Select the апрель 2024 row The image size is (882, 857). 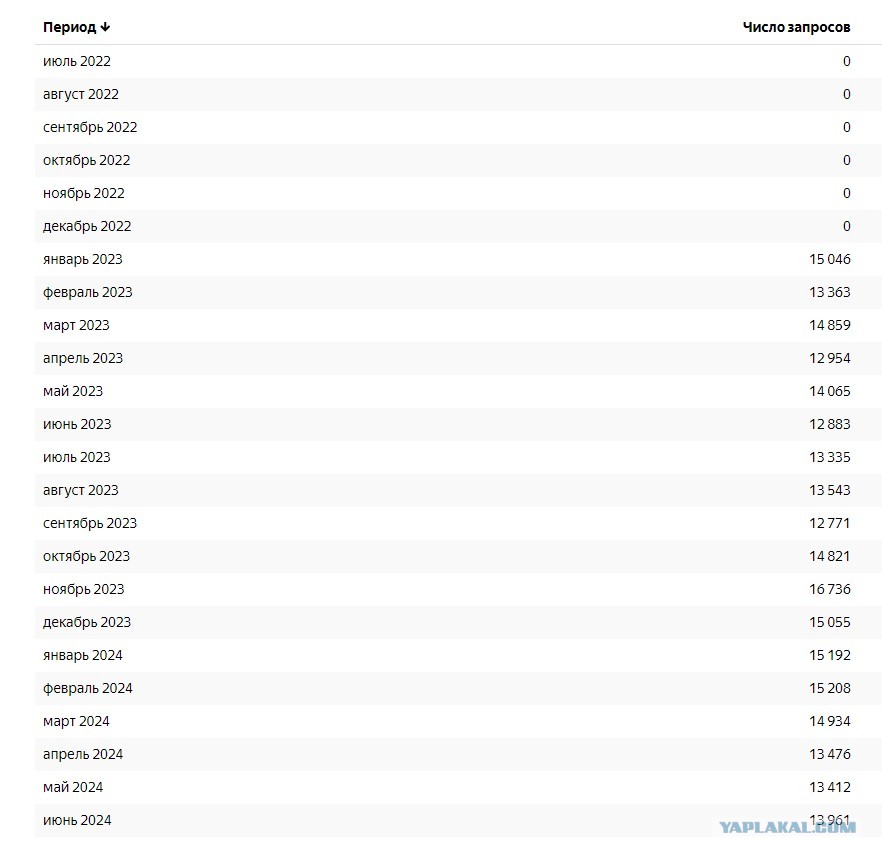[458, 754]
